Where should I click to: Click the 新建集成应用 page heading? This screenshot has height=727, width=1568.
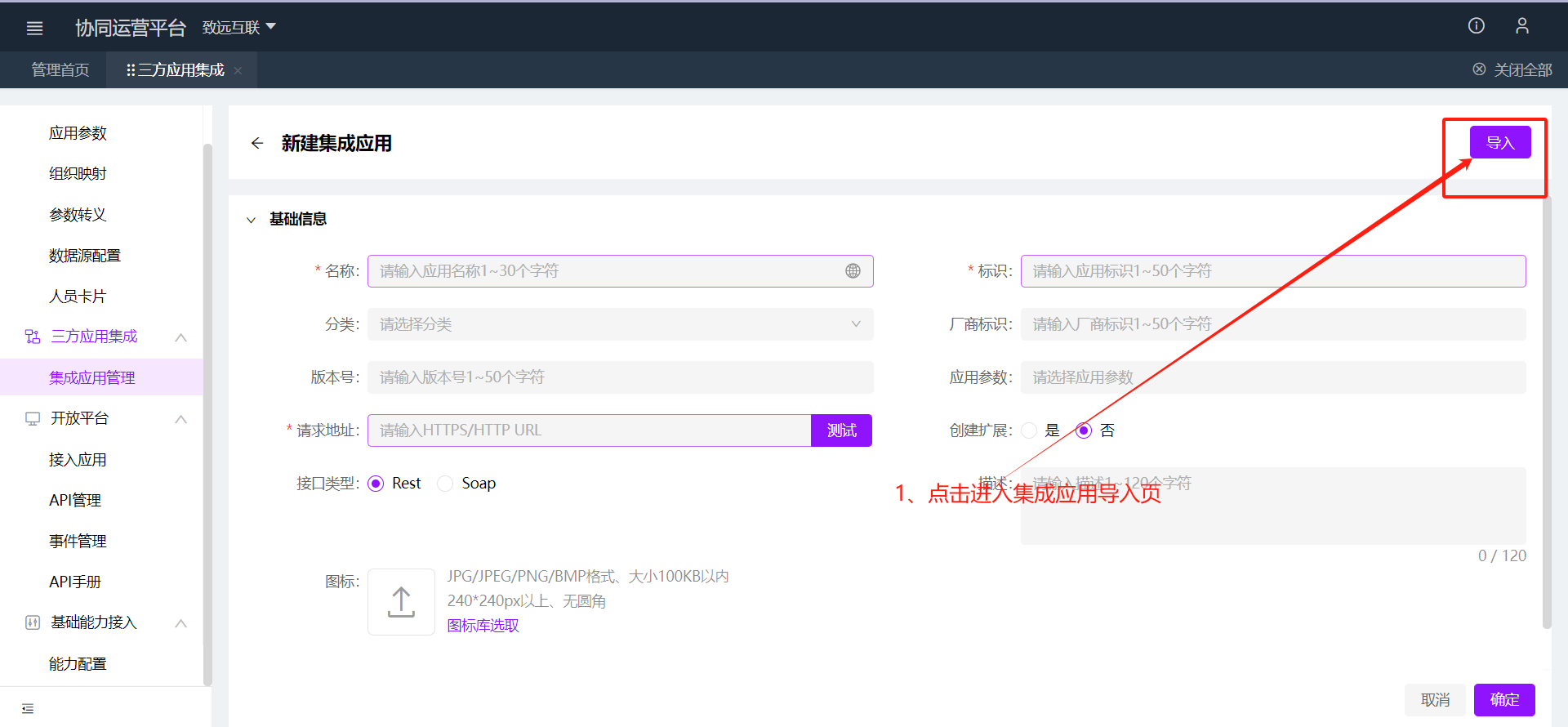point(336,144)
